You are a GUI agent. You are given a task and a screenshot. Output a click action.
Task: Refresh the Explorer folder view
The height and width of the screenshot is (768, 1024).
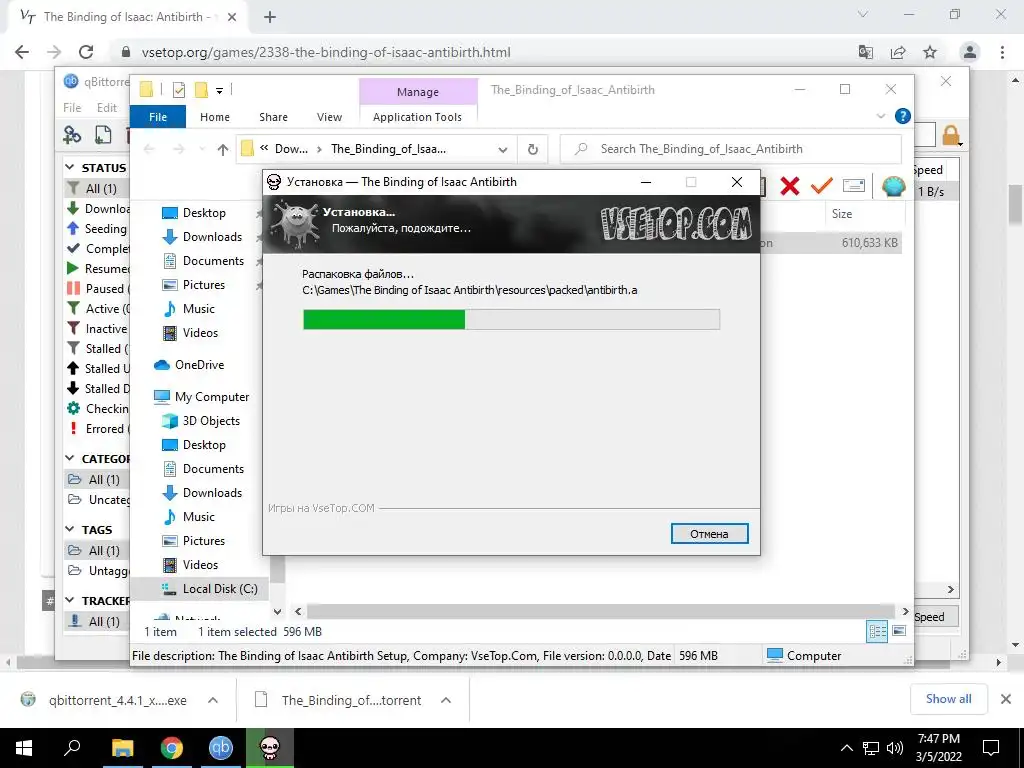pyautogui.click(x=533, y=150)
